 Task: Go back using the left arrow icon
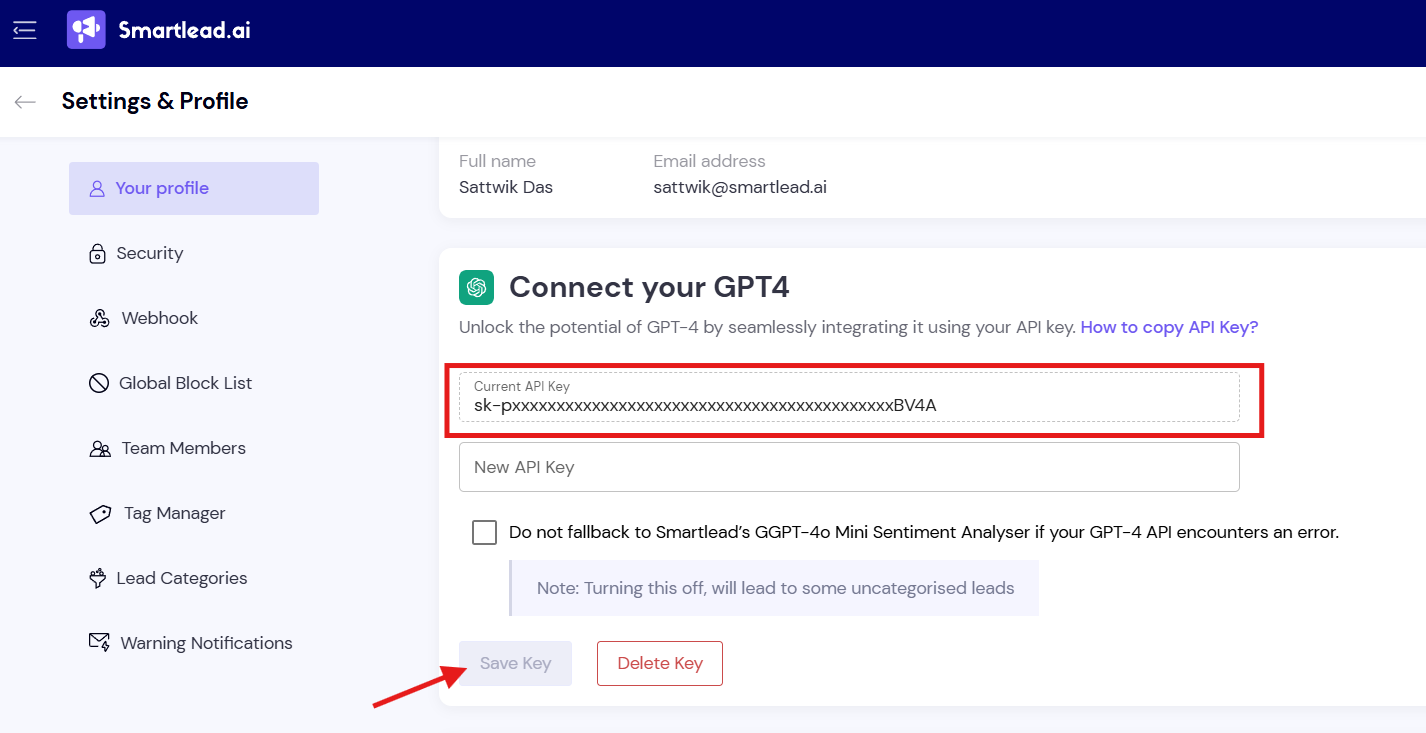point(25,102)
